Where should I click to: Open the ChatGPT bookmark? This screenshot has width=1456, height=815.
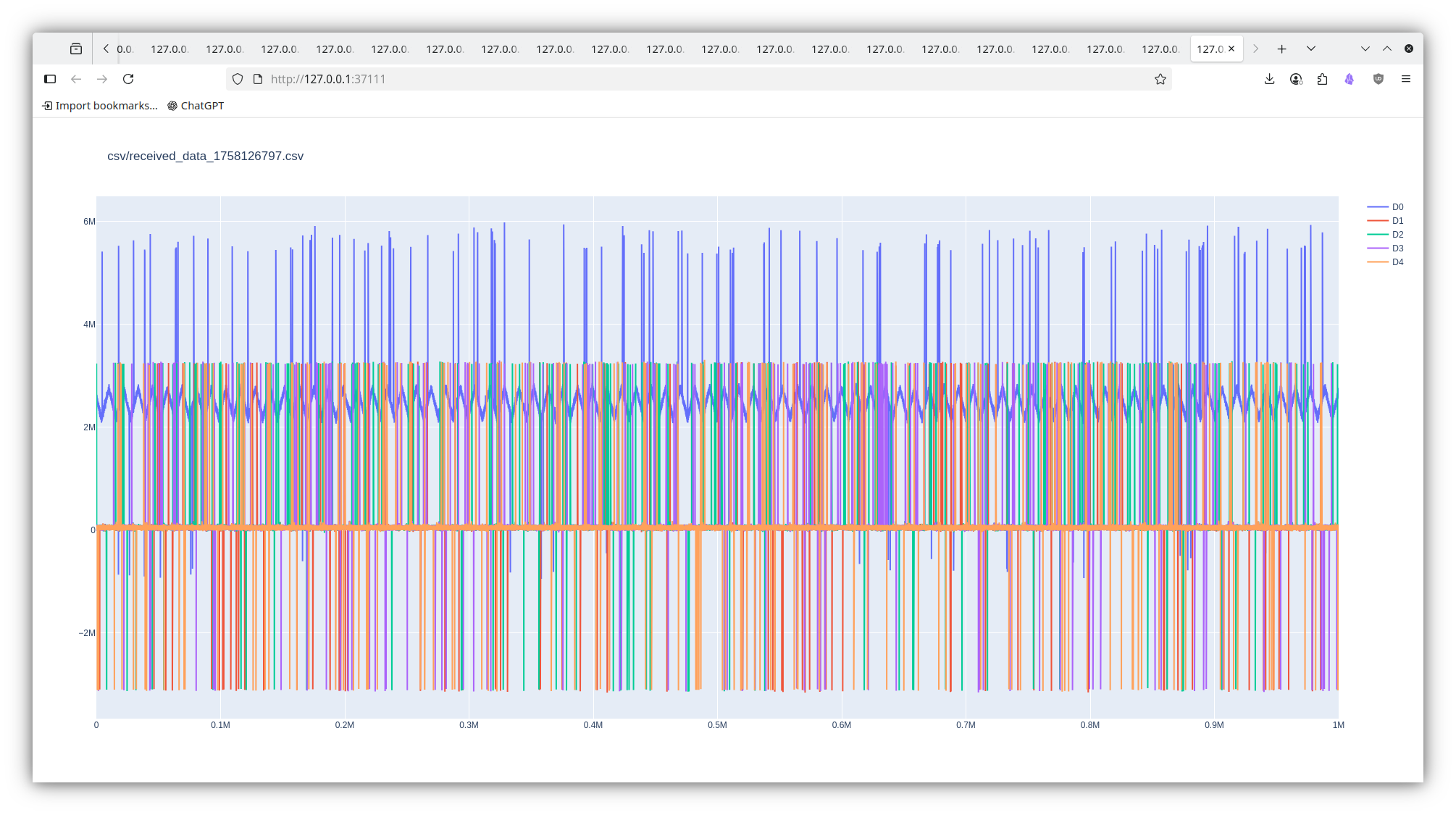point(196,106)
